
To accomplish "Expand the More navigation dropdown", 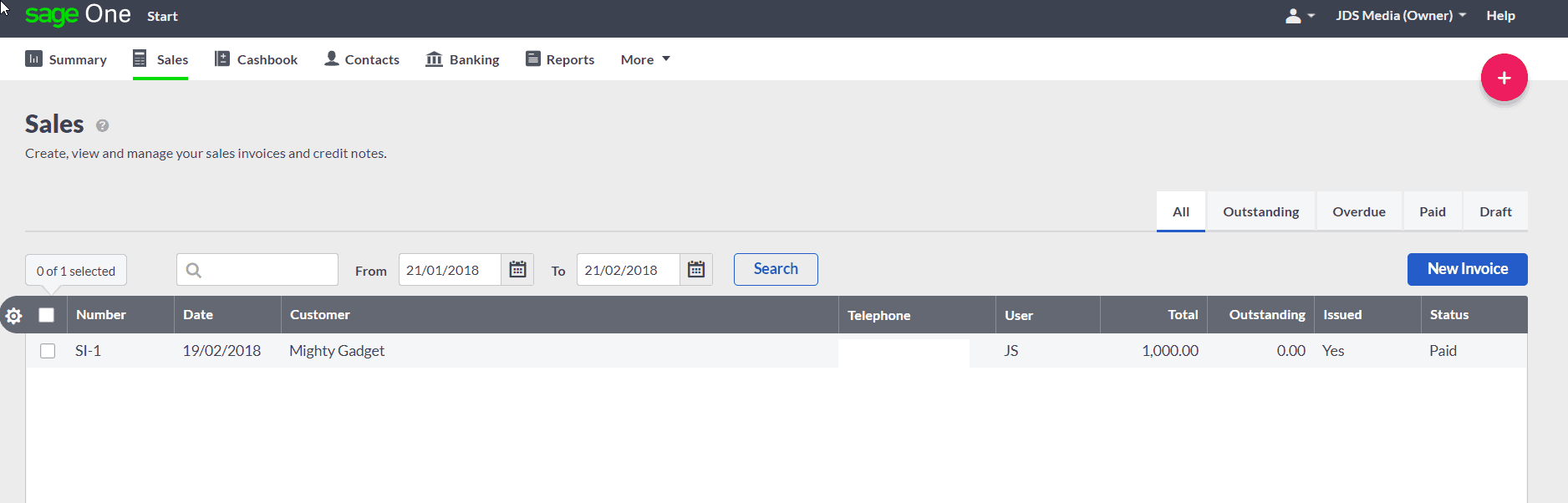I will 644,59.
